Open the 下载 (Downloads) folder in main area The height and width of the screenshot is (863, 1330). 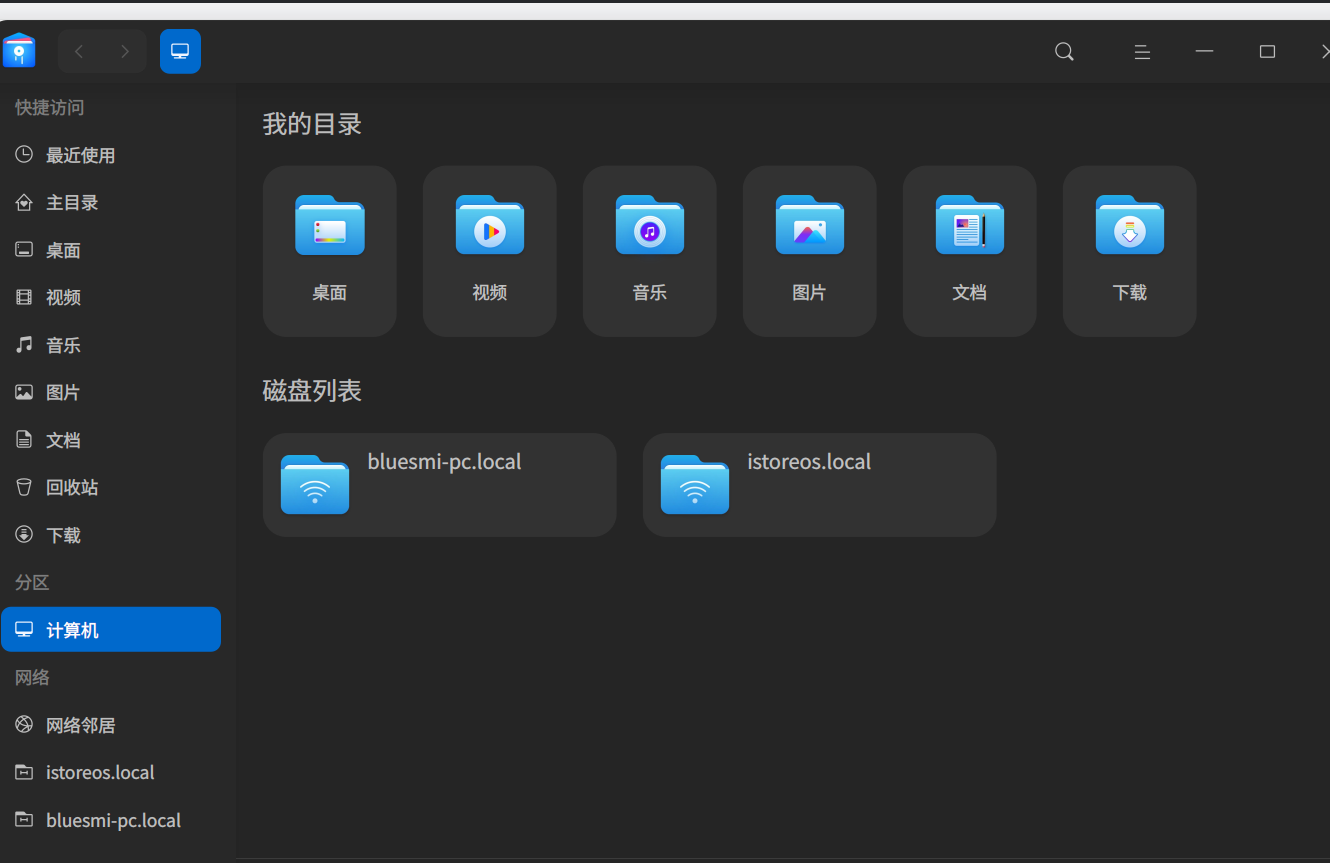pyautogui.click(x=1129, y=250)
